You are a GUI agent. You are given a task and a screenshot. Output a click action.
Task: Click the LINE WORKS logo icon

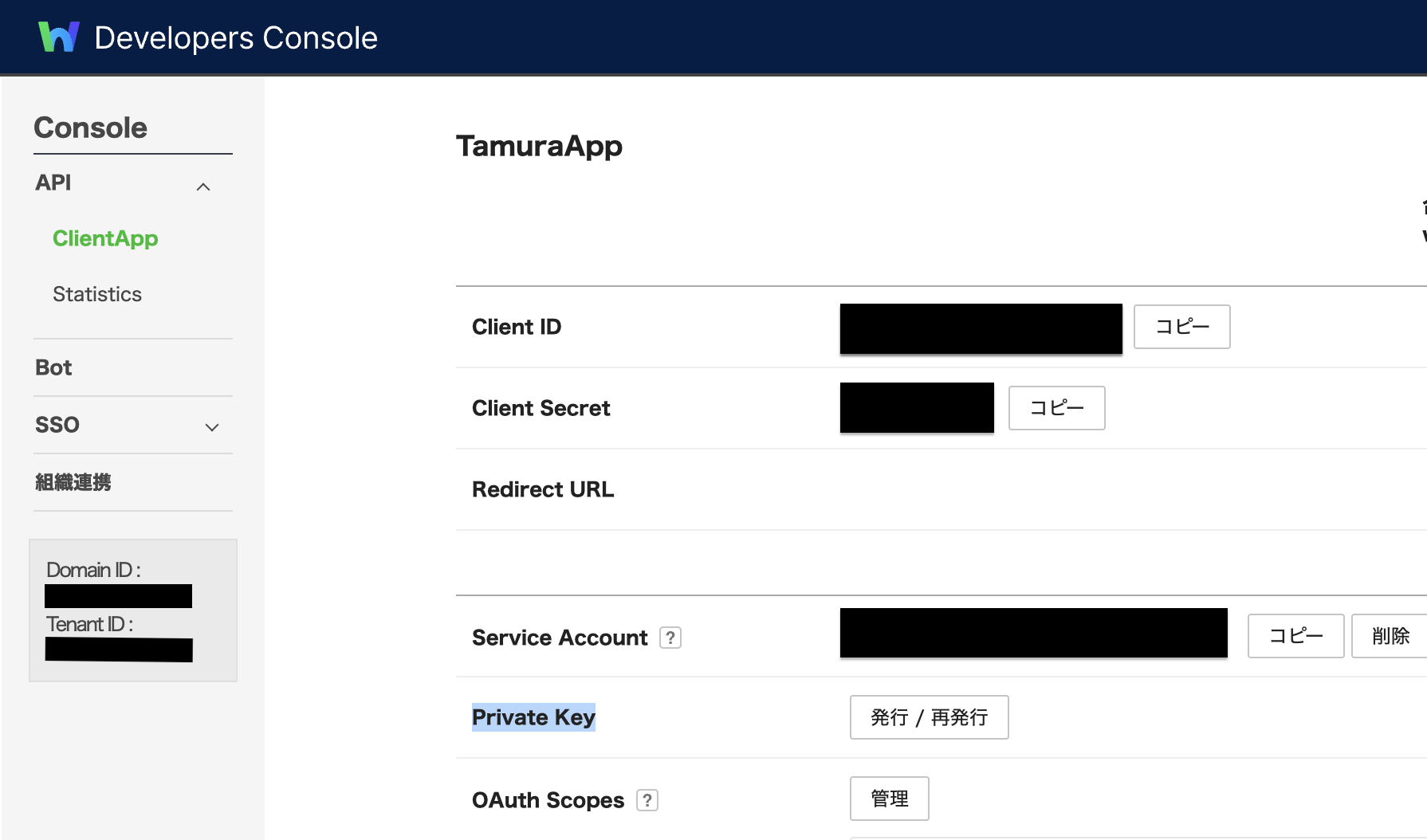coord(59,37)
